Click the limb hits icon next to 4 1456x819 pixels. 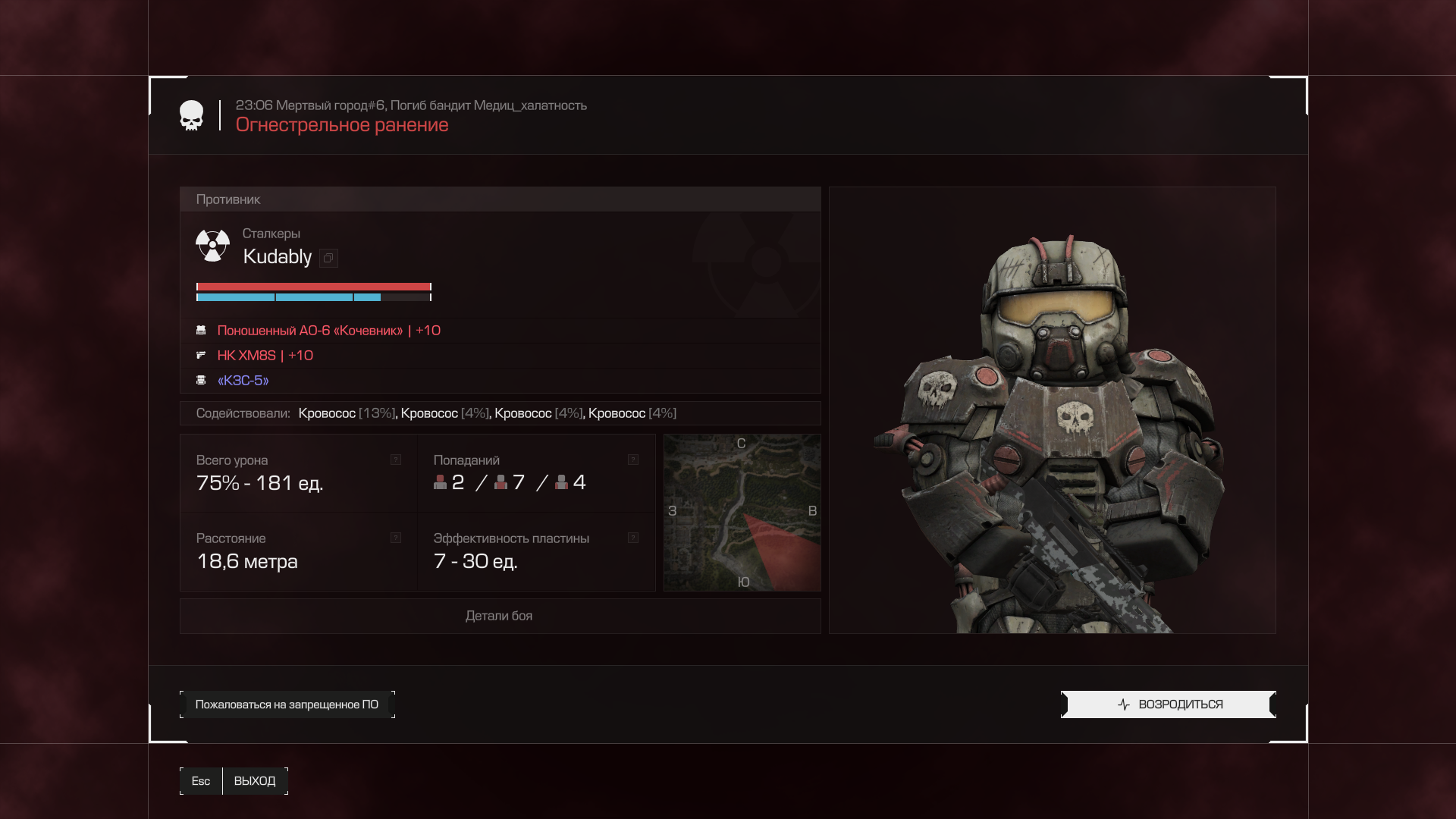(x=561, y=482)
